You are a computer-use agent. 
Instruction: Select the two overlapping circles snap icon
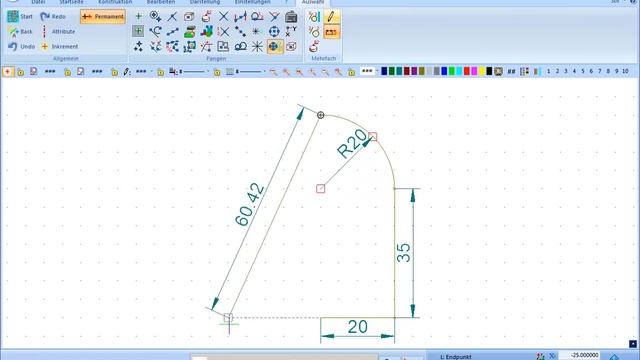click(240, 47)
